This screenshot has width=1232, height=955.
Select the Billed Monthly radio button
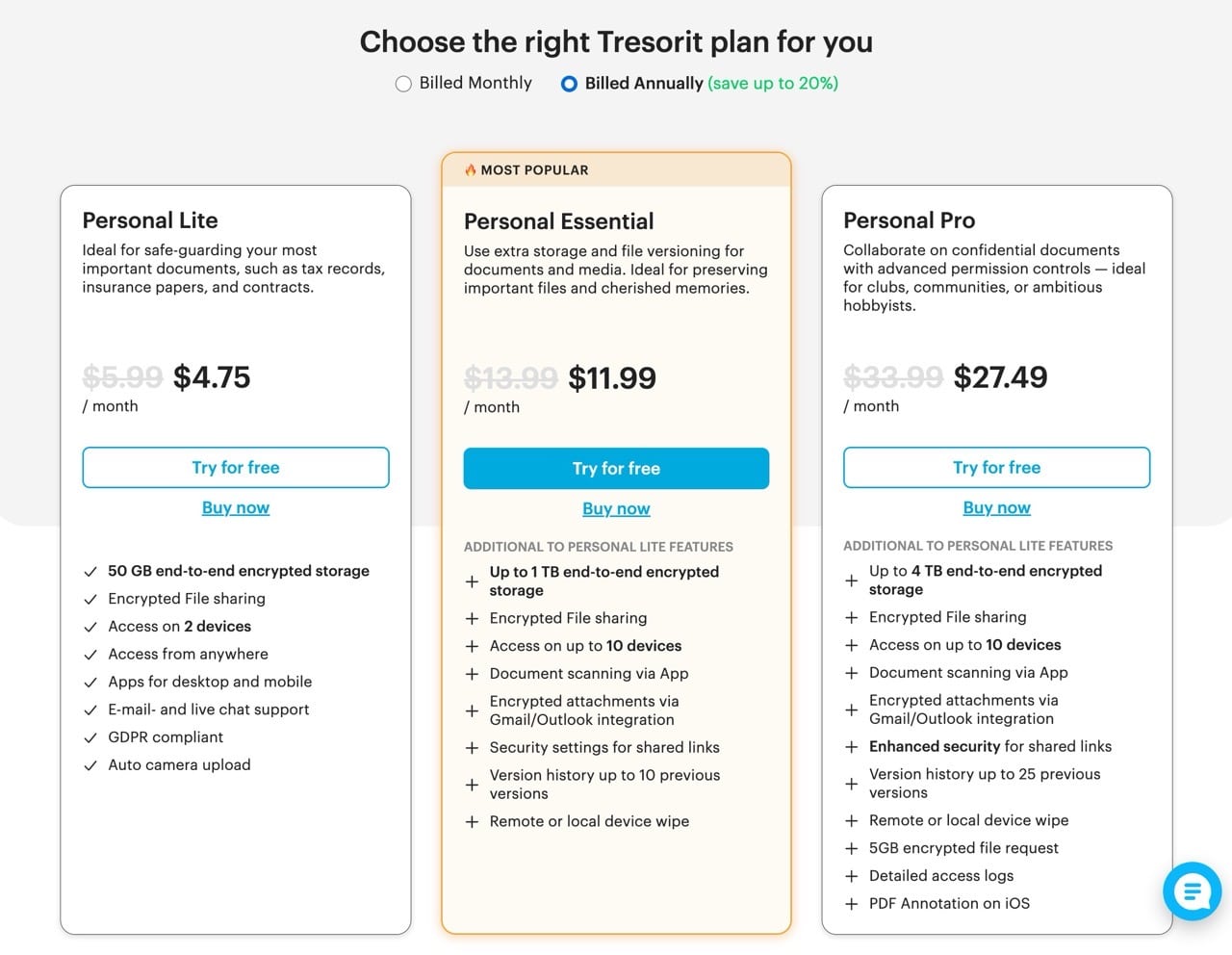[403, 84]
